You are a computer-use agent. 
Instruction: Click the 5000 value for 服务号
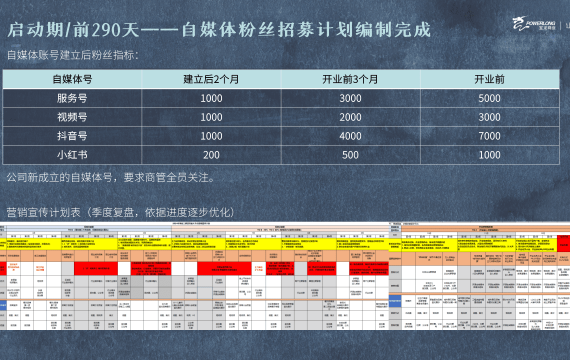(x=490, y=98)
